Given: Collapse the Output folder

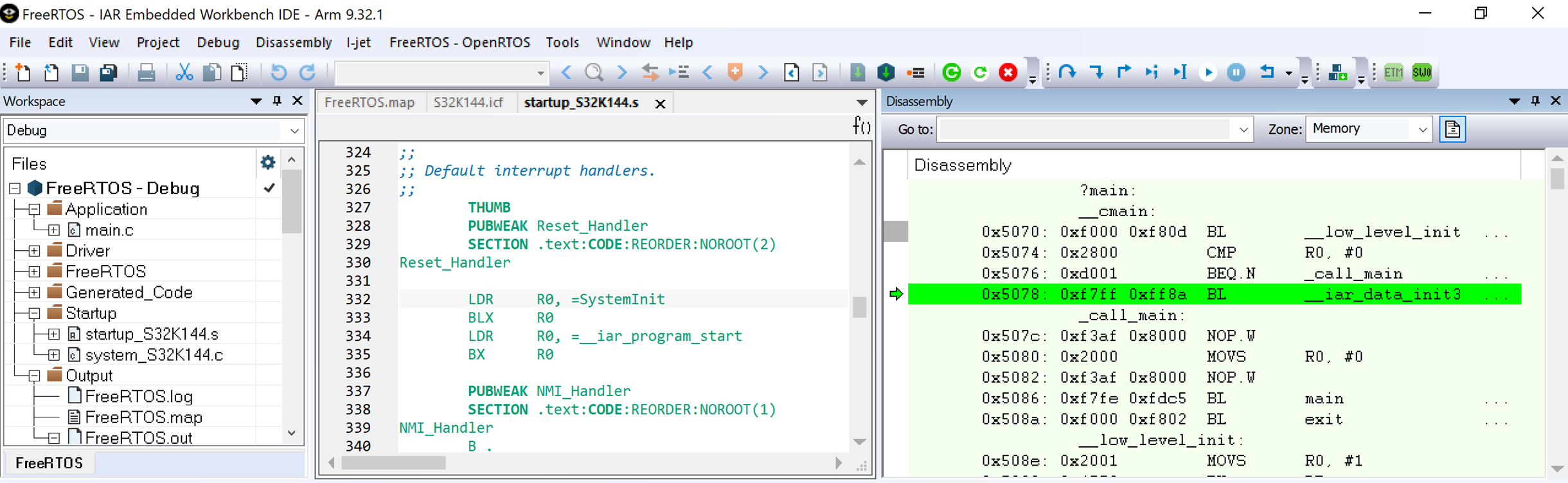Looking at the screenshot, I should click(35, 376).
